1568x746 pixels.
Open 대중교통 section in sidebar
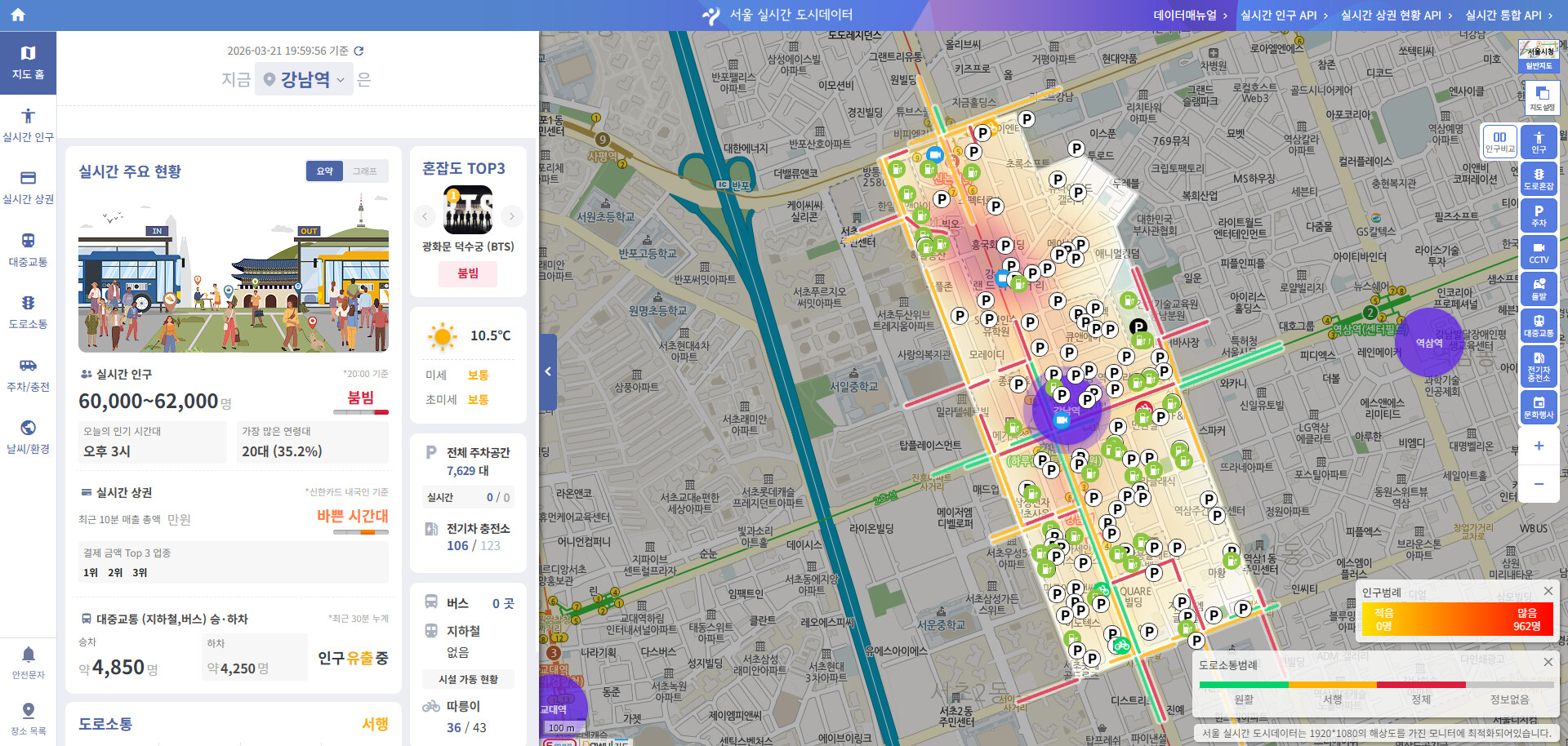coord(28,250)
